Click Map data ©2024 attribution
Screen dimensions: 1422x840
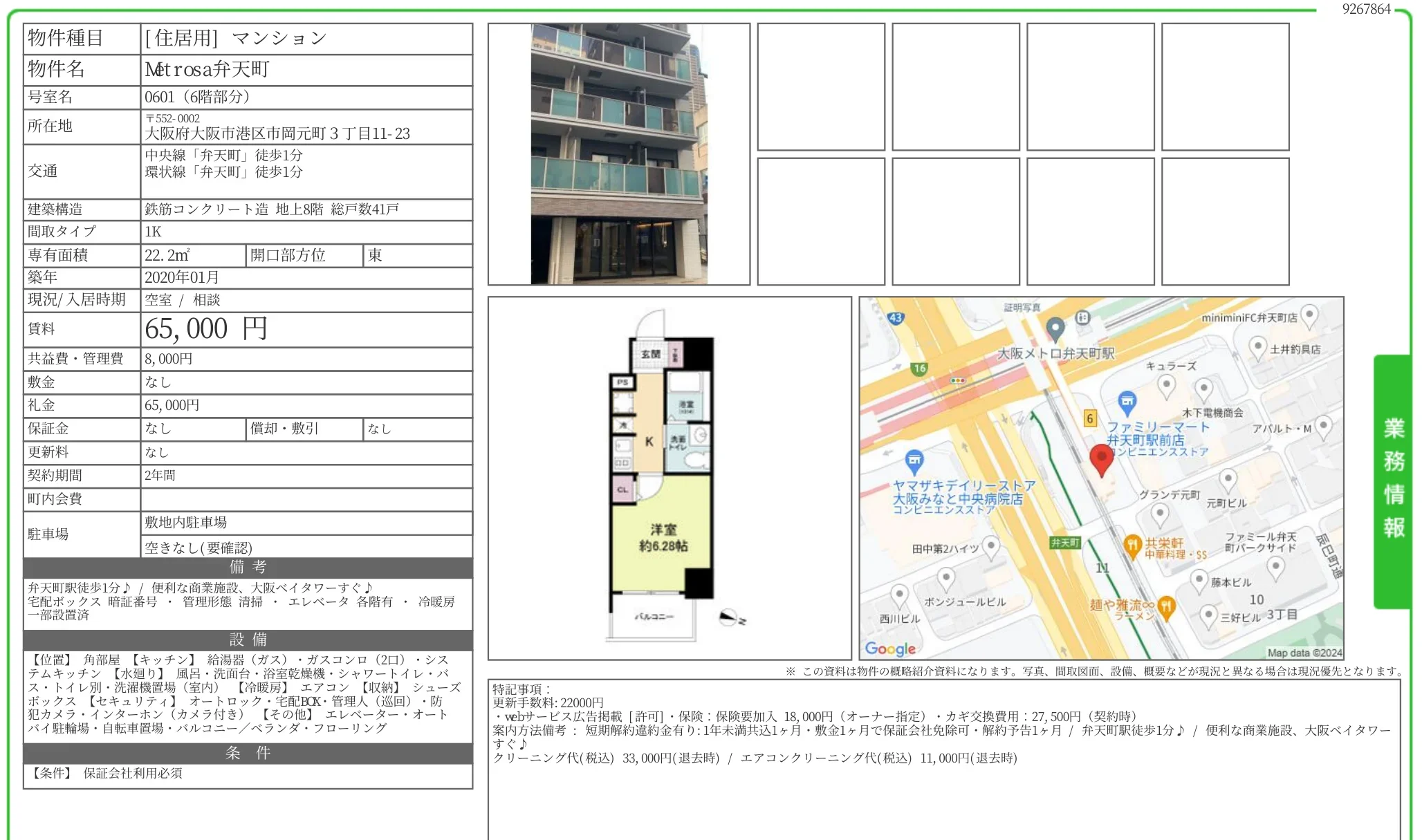1304,653
